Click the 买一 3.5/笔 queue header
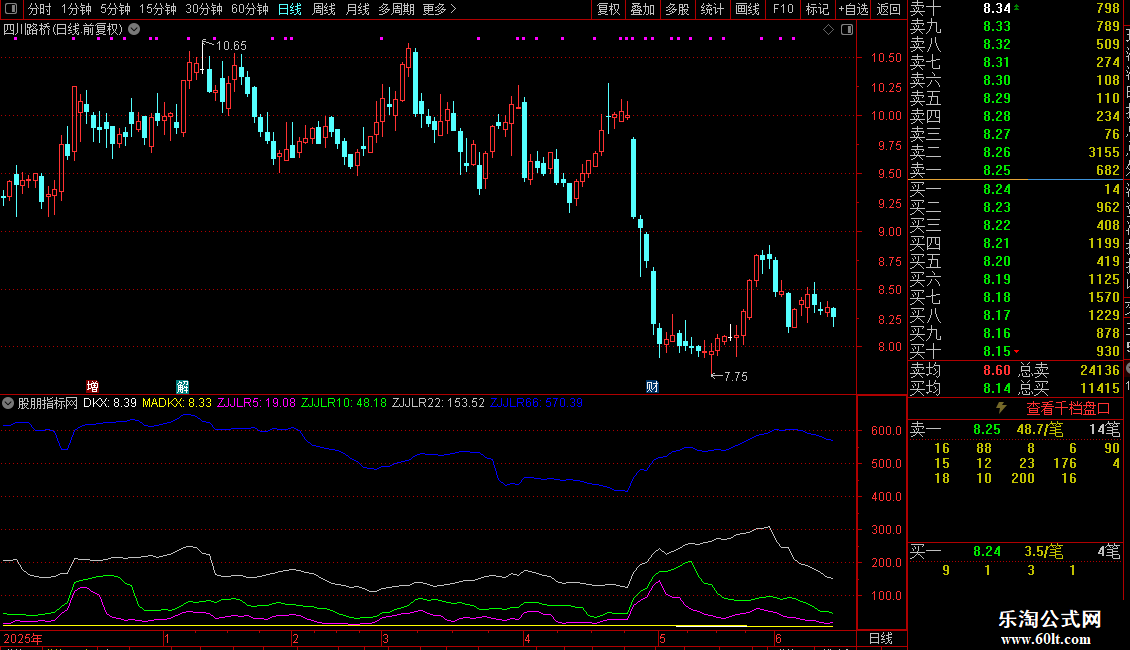Viewport: 1130px width, 650px height. tap(1015, 552)
